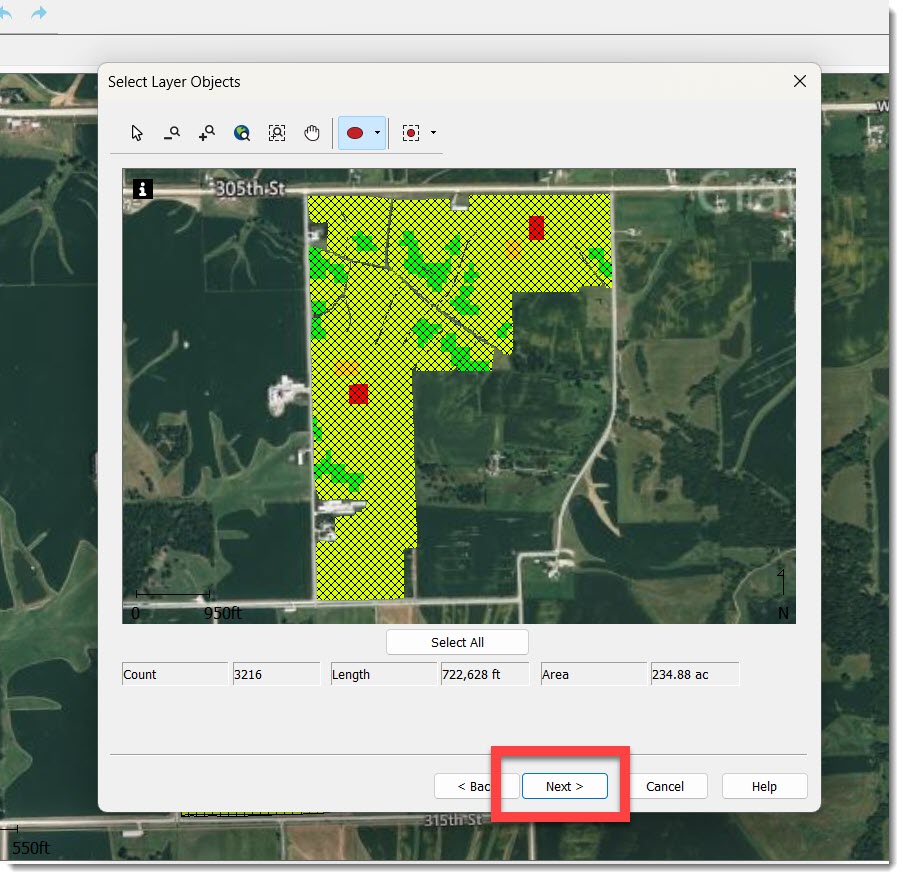Screen dimensions: 904x879
Task: Select the arrow pointer tool
Action: [x=138, y=133]
